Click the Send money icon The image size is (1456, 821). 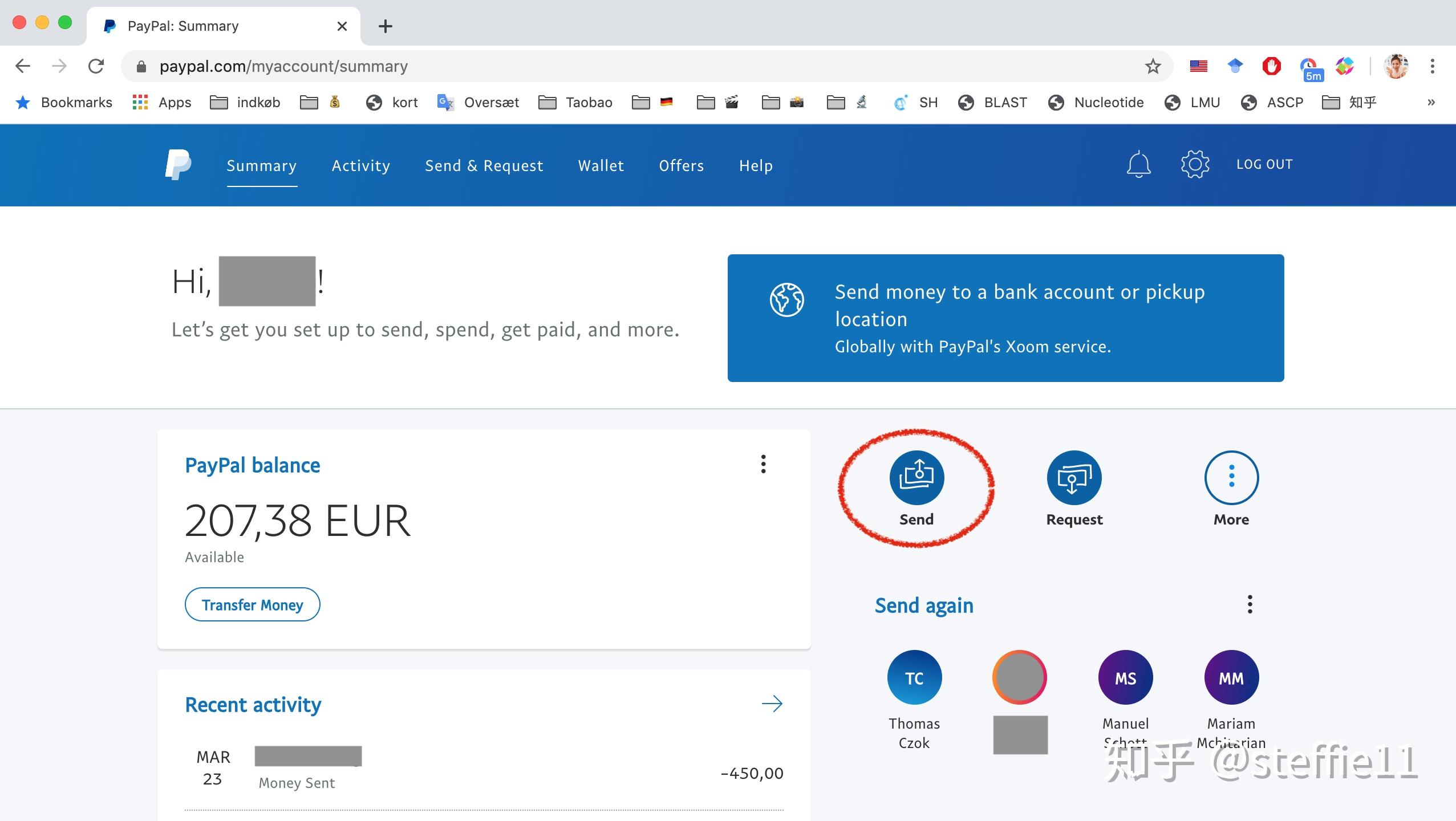click(x=916, y=478)
